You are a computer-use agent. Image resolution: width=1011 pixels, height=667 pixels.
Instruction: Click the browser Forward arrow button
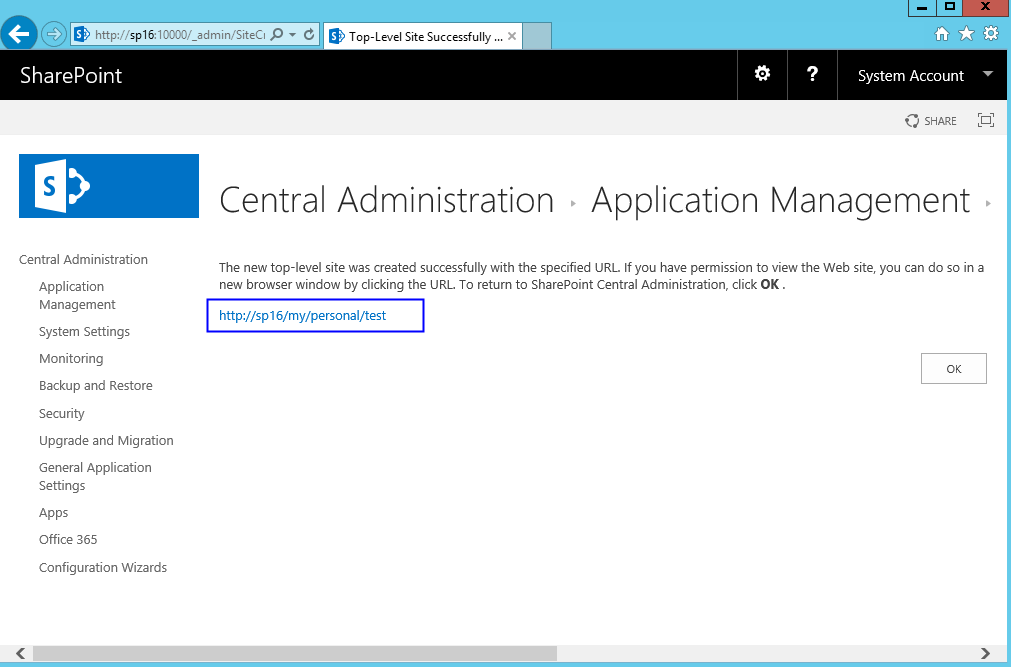[x=54, y=34]
